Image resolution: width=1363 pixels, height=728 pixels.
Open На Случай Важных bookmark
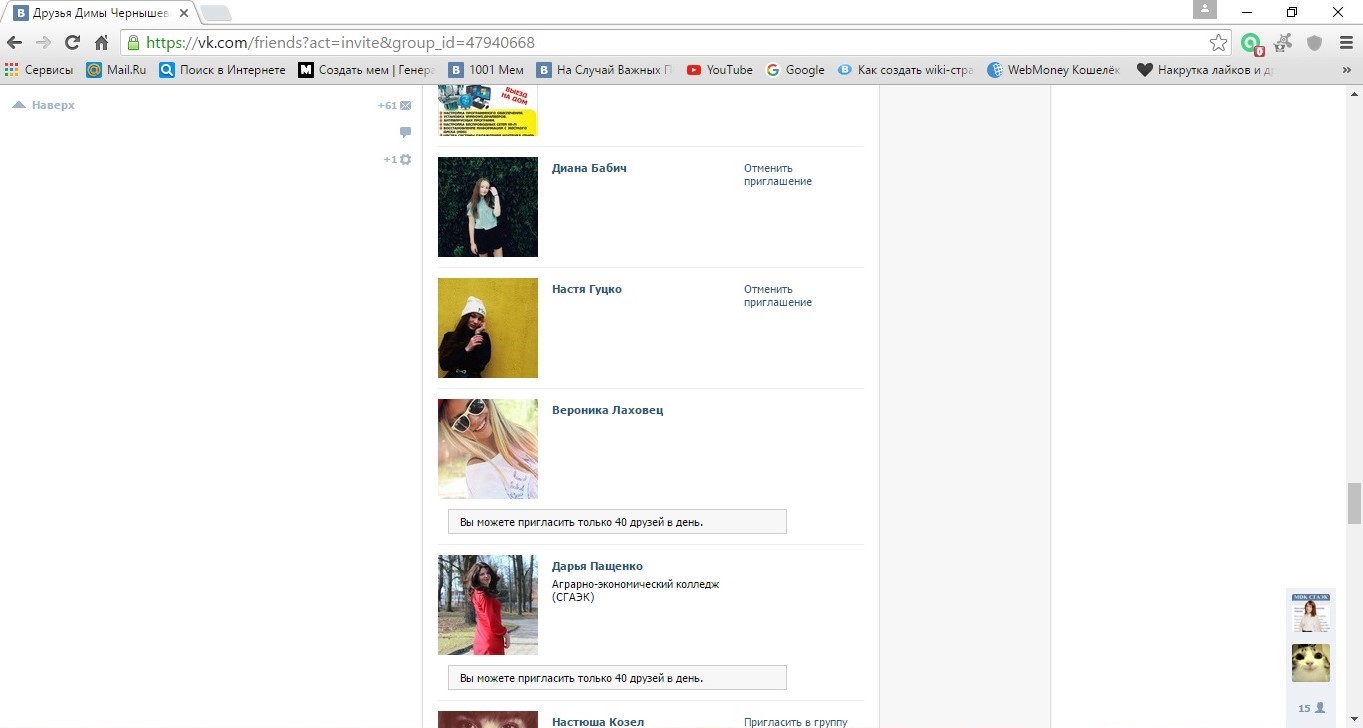pos(605,70)
